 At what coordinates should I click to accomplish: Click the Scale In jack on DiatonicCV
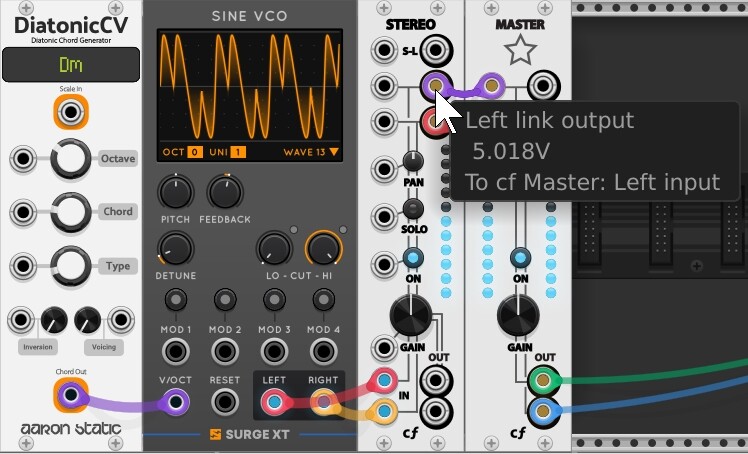coord(71,112)
